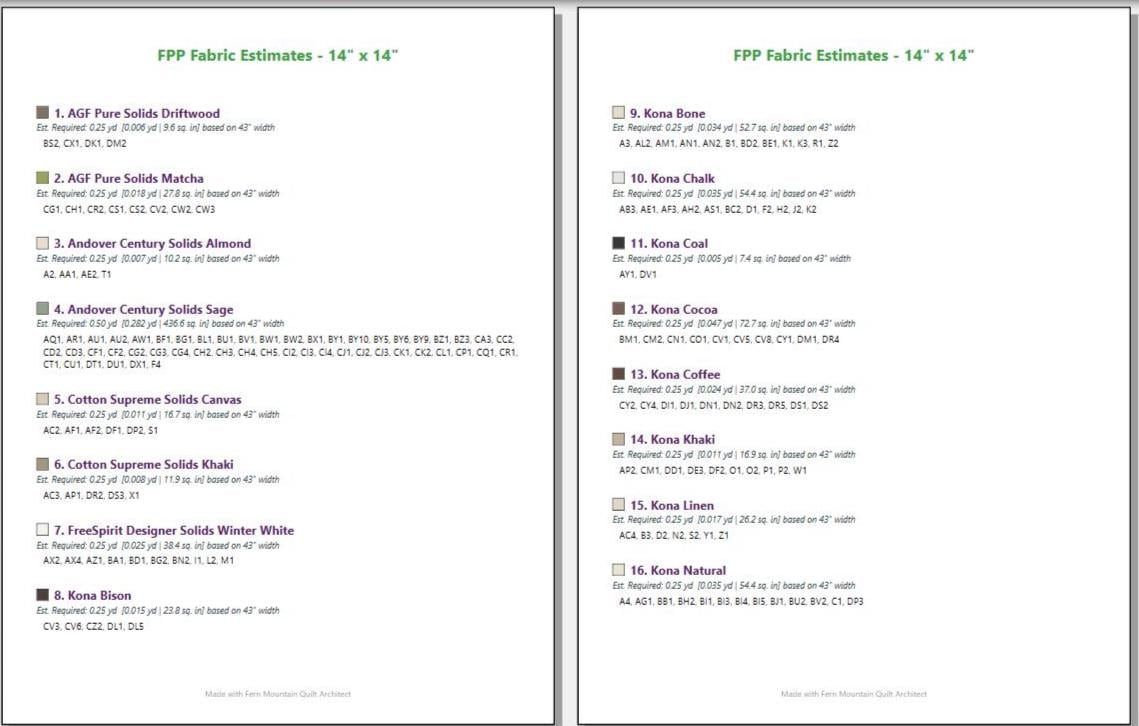Click the Kona Natural swatch
Screen dimensions: 1139x726
point(618,570)
